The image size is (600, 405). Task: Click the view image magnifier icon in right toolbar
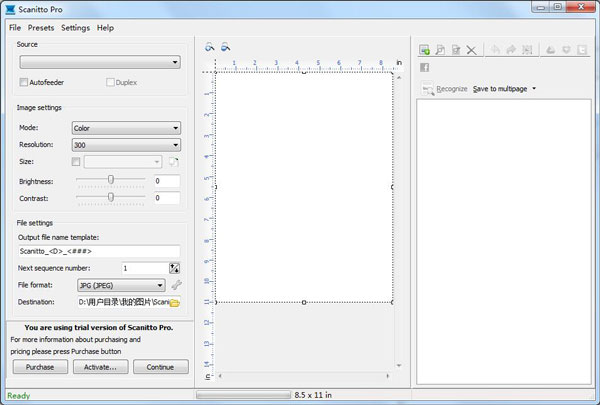pos(440,50)
